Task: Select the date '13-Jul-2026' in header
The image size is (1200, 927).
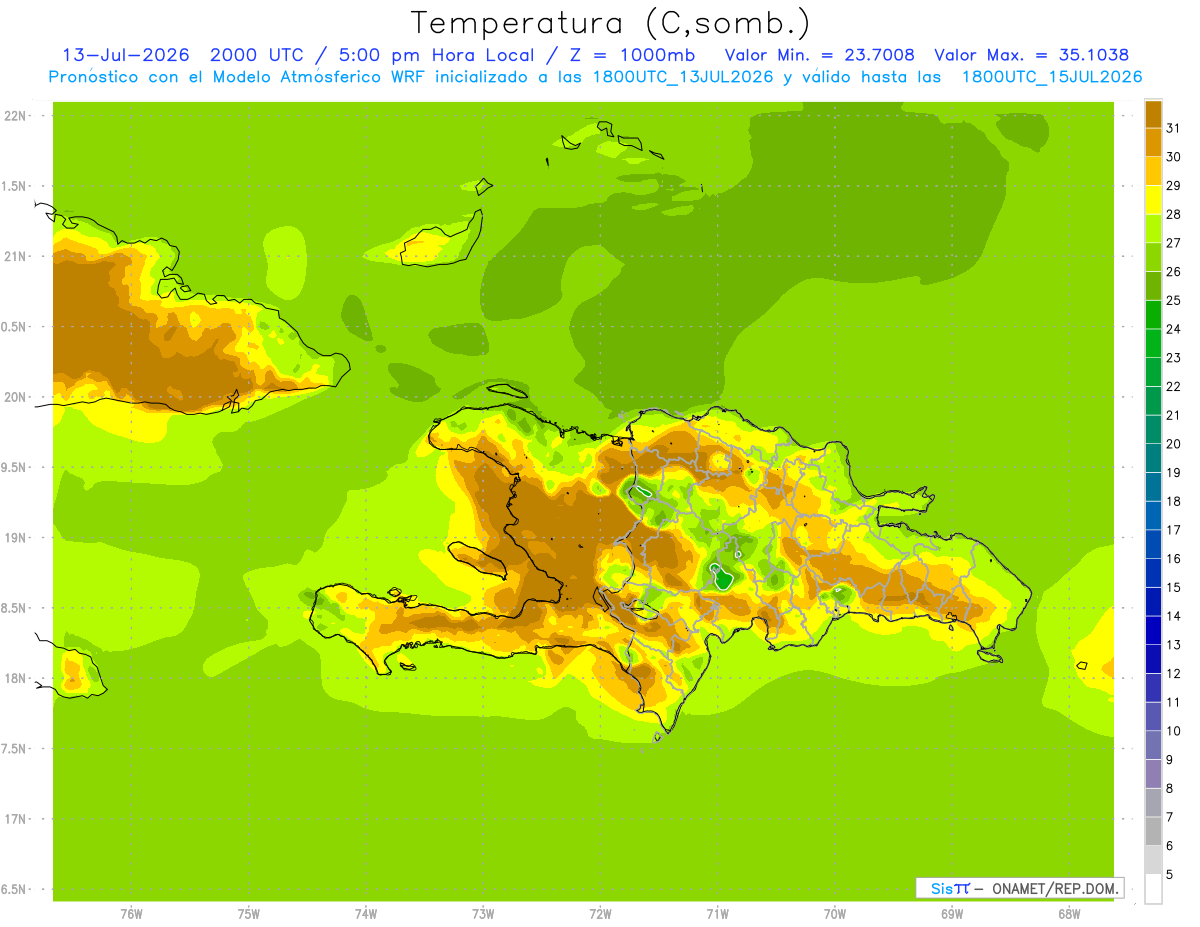Action: 126,55
